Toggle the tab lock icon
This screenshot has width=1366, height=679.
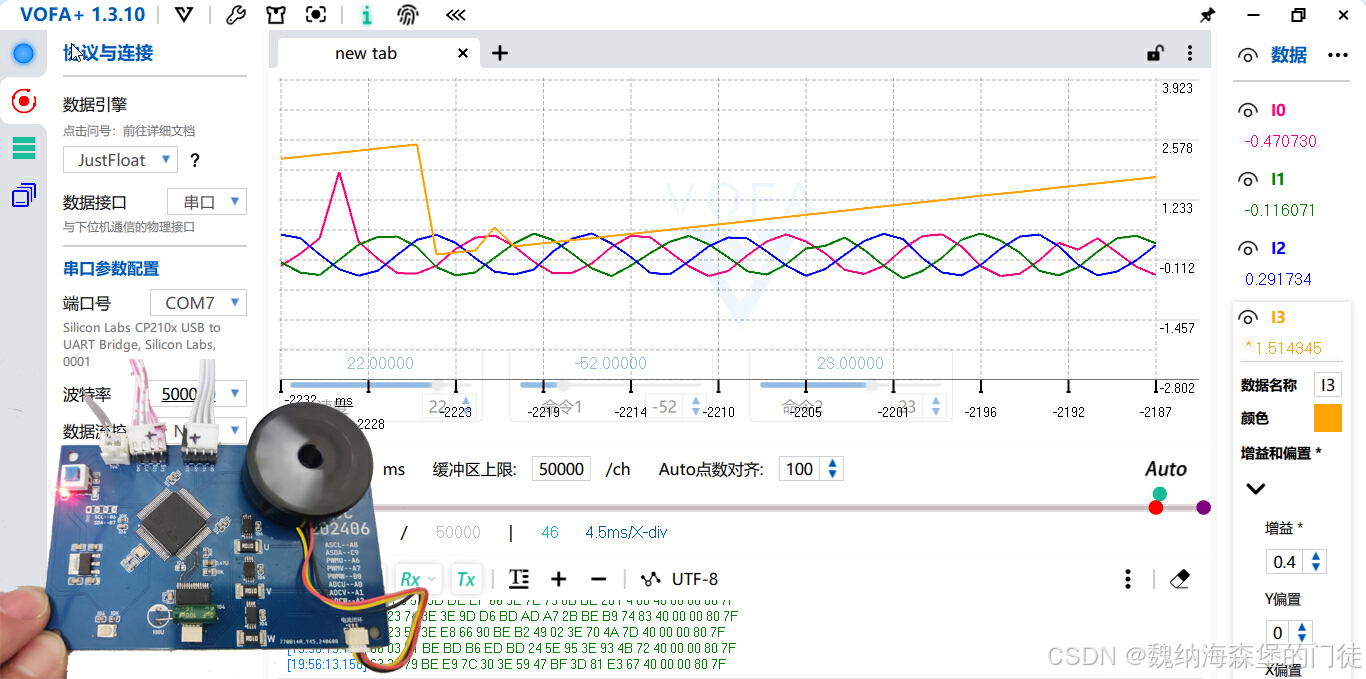1155,54
